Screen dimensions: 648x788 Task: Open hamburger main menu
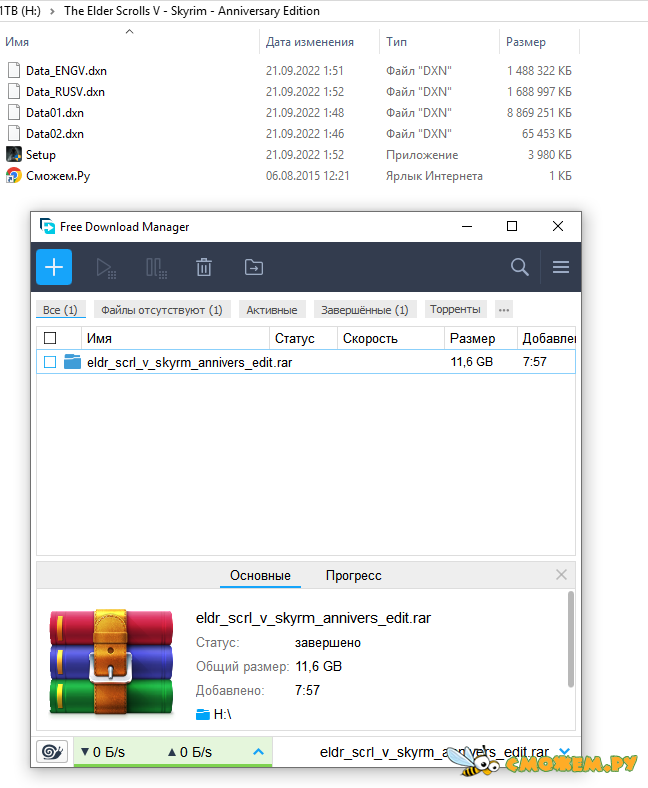click(561, 267)
